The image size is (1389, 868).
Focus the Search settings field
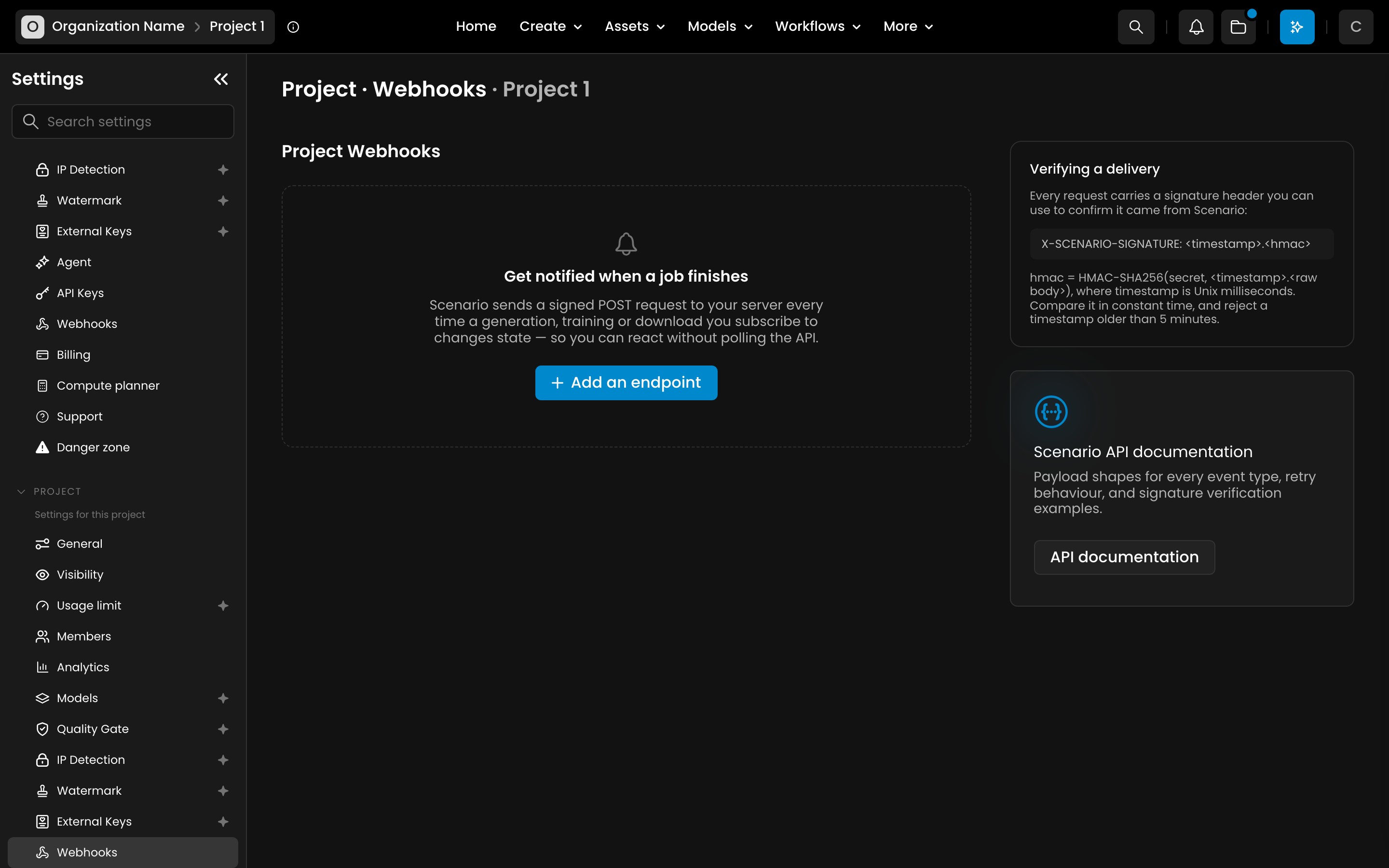click(123, 122)
